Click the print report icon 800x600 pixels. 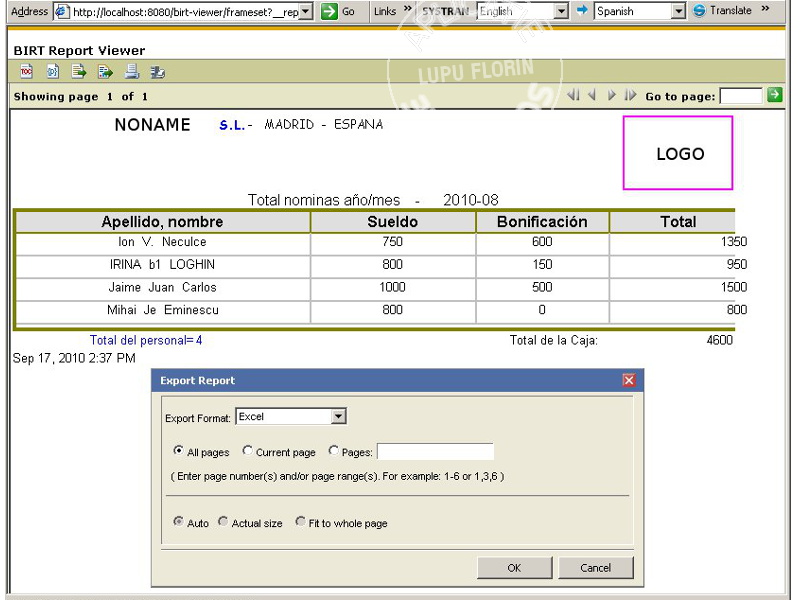point(132,71)
